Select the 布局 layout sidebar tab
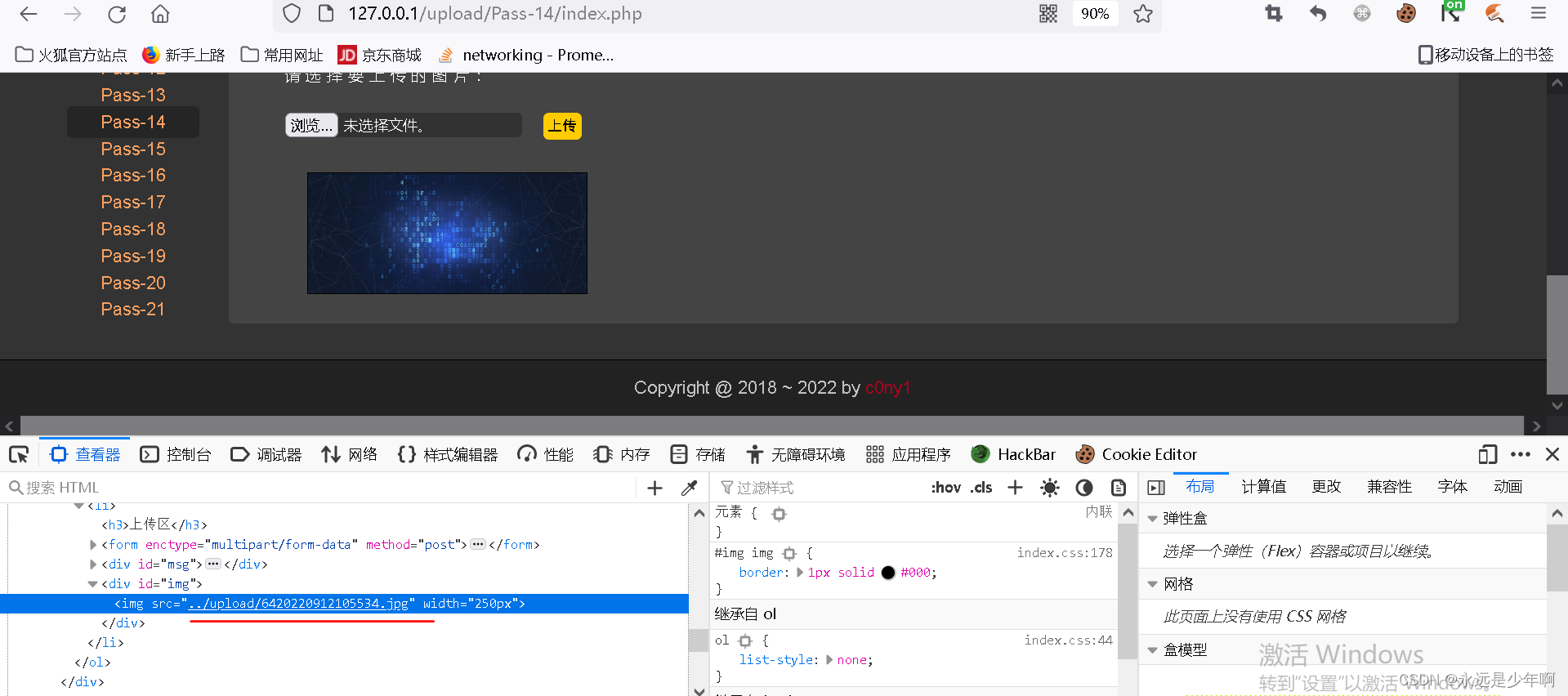This screenshot has height=696, width=1568. pyautogui.click(x=1200, y=487)
